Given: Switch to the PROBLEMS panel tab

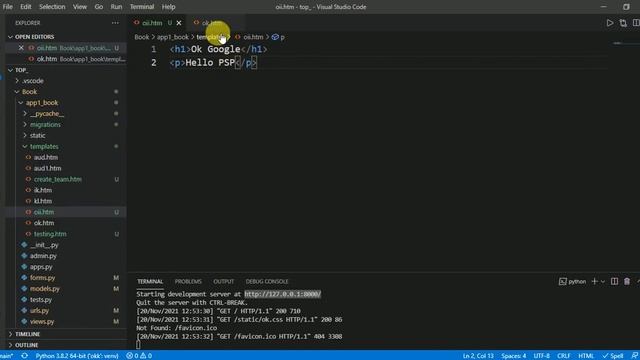Looking at the screenshot, I should coord(188,281).
